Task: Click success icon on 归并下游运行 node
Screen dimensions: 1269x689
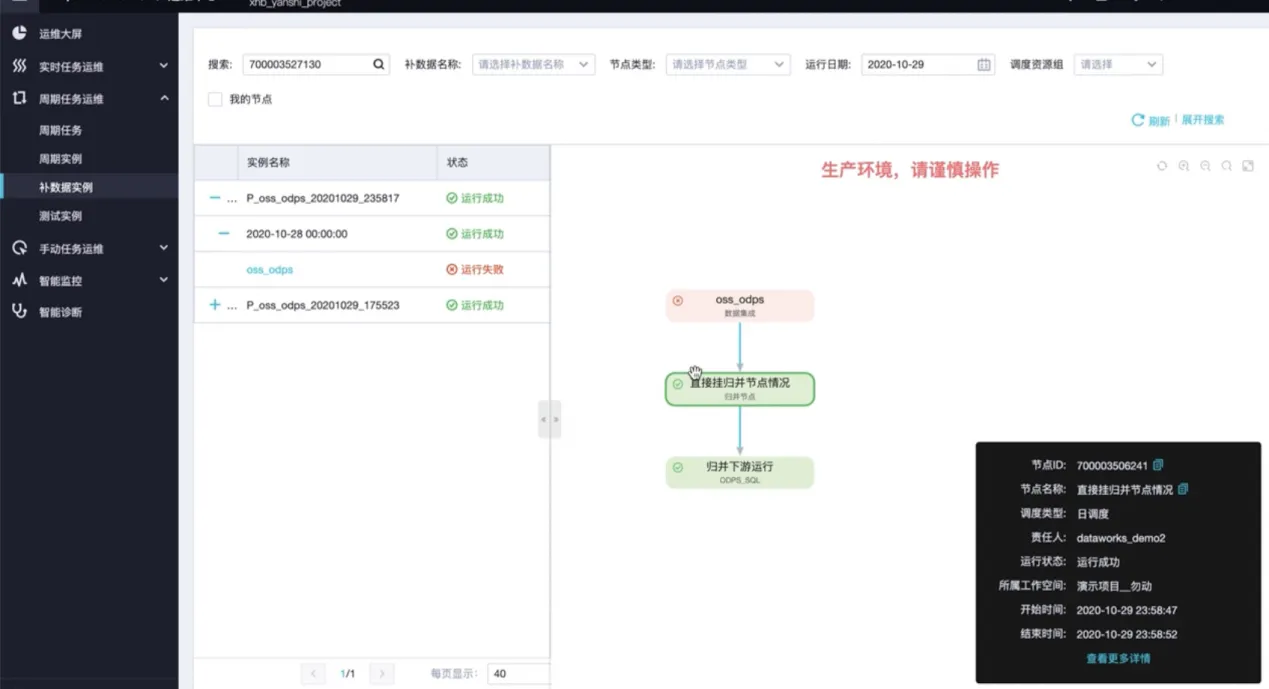Action: tap(678, 467)
